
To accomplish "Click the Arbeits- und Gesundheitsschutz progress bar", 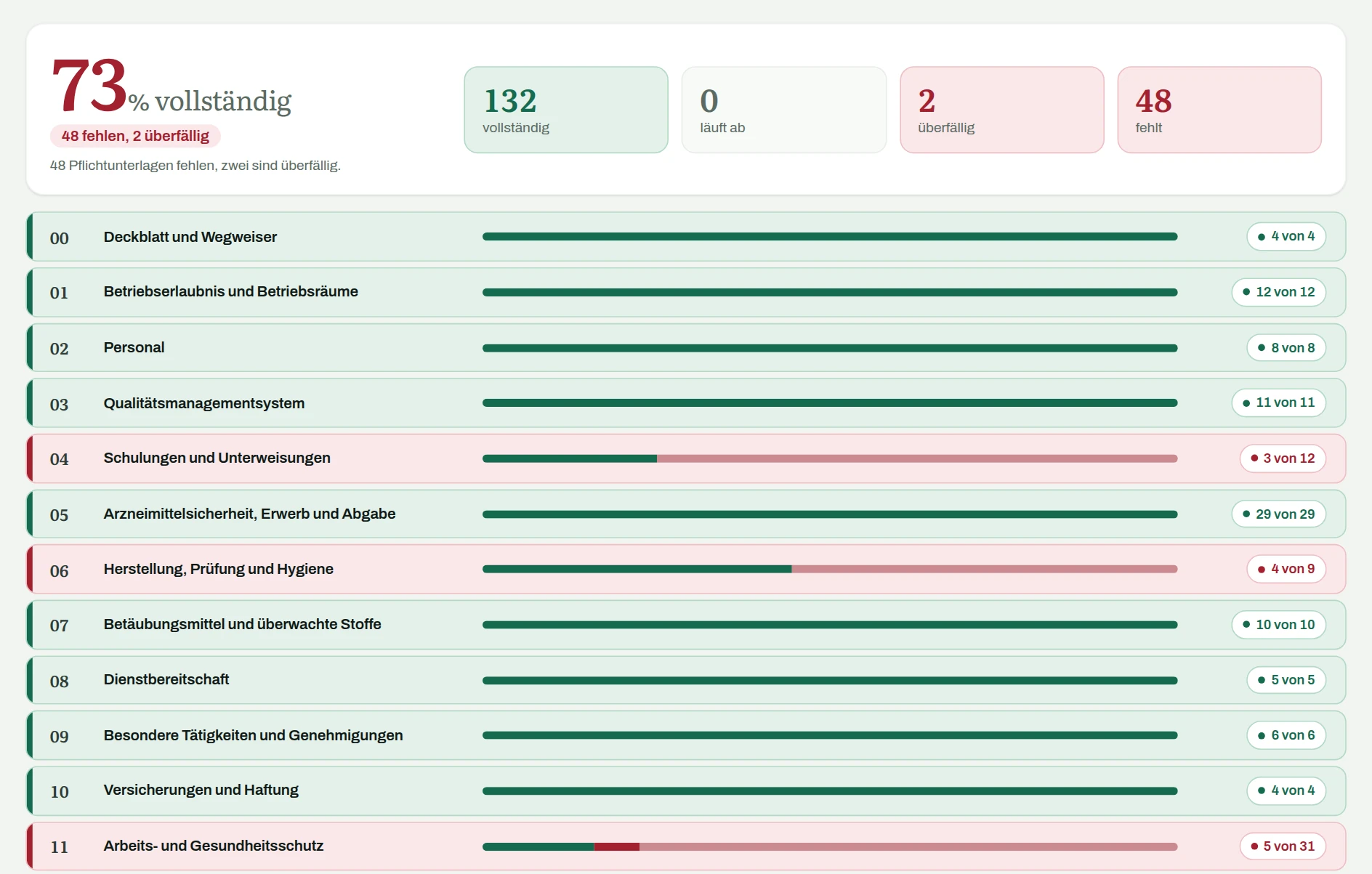I will (830, 846).
